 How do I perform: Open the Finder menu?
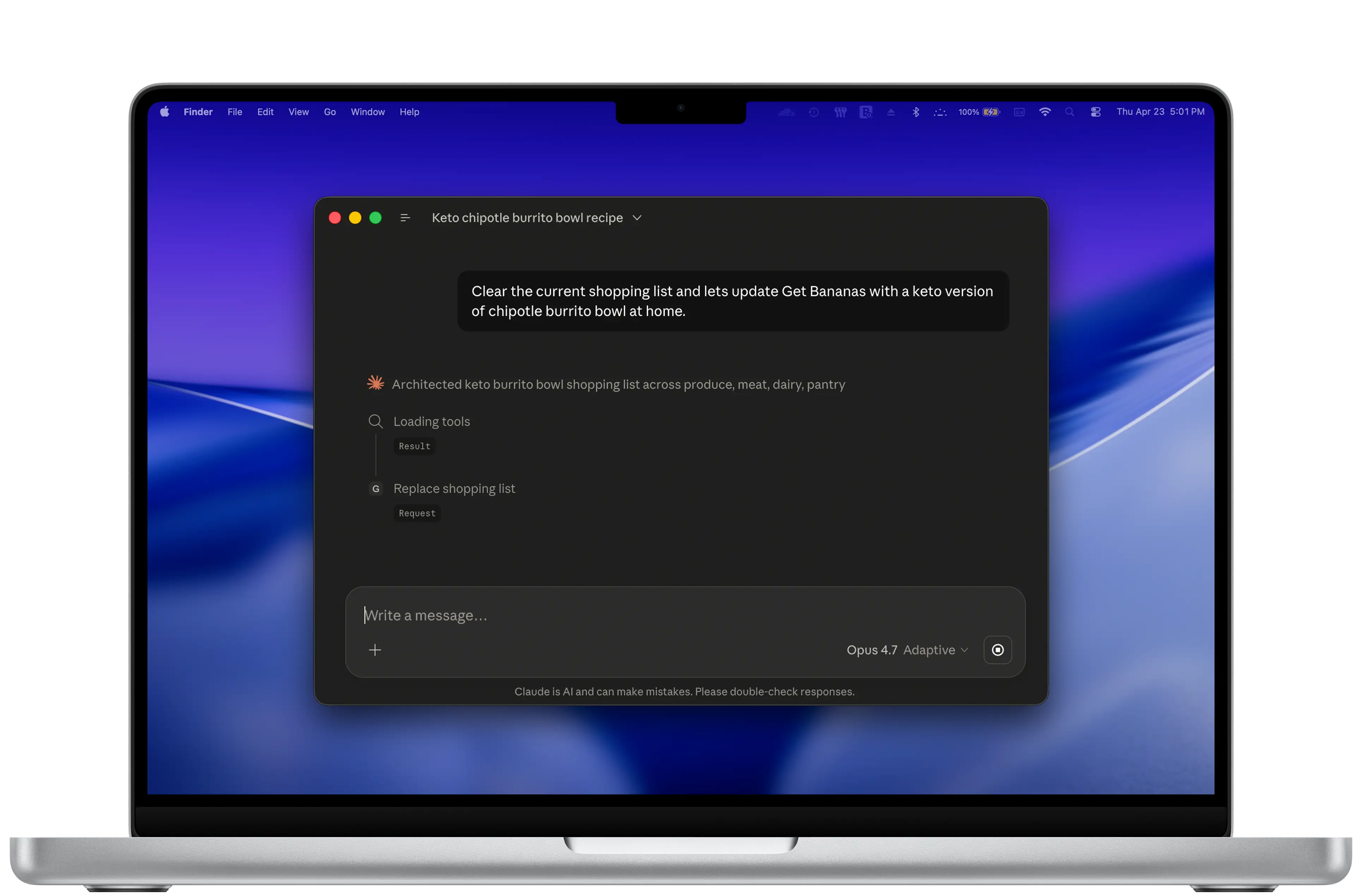(198, 111)
